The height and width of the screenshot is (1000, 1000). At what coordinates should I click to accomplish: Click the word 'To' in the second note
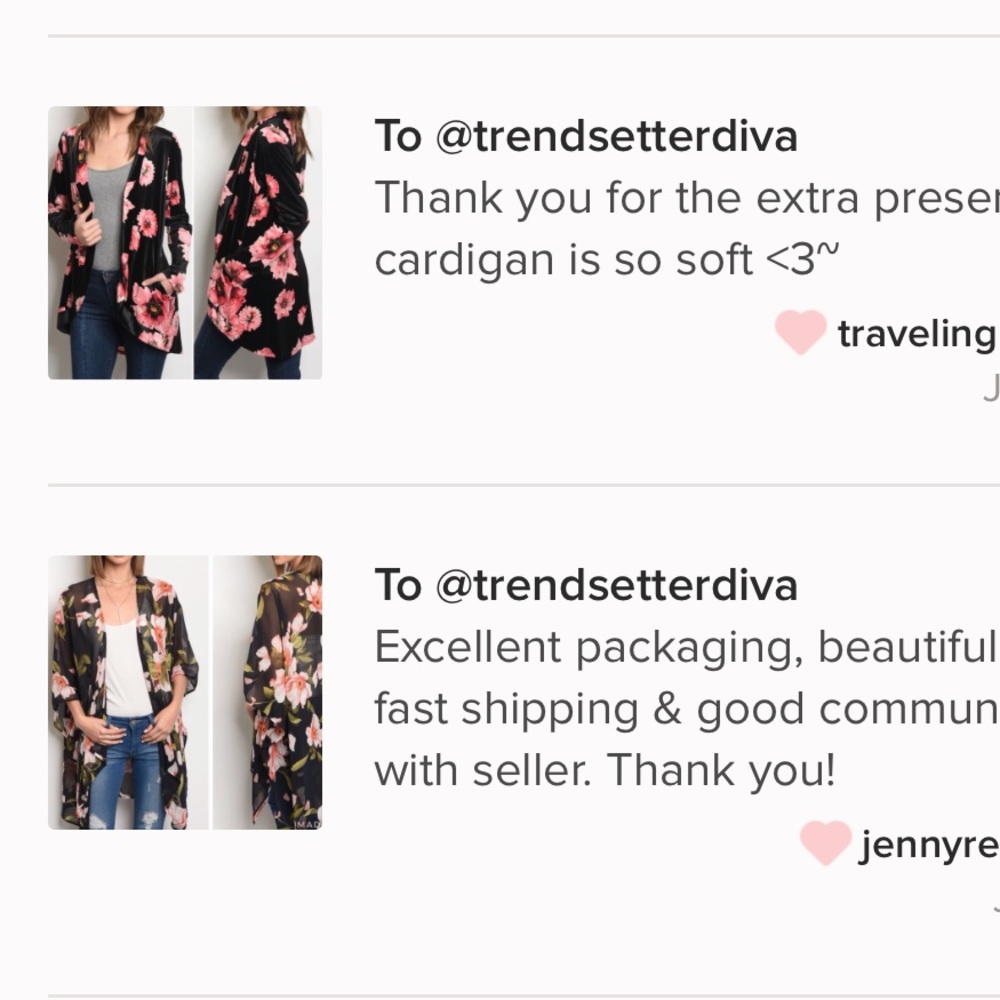[x=398, y=586]
